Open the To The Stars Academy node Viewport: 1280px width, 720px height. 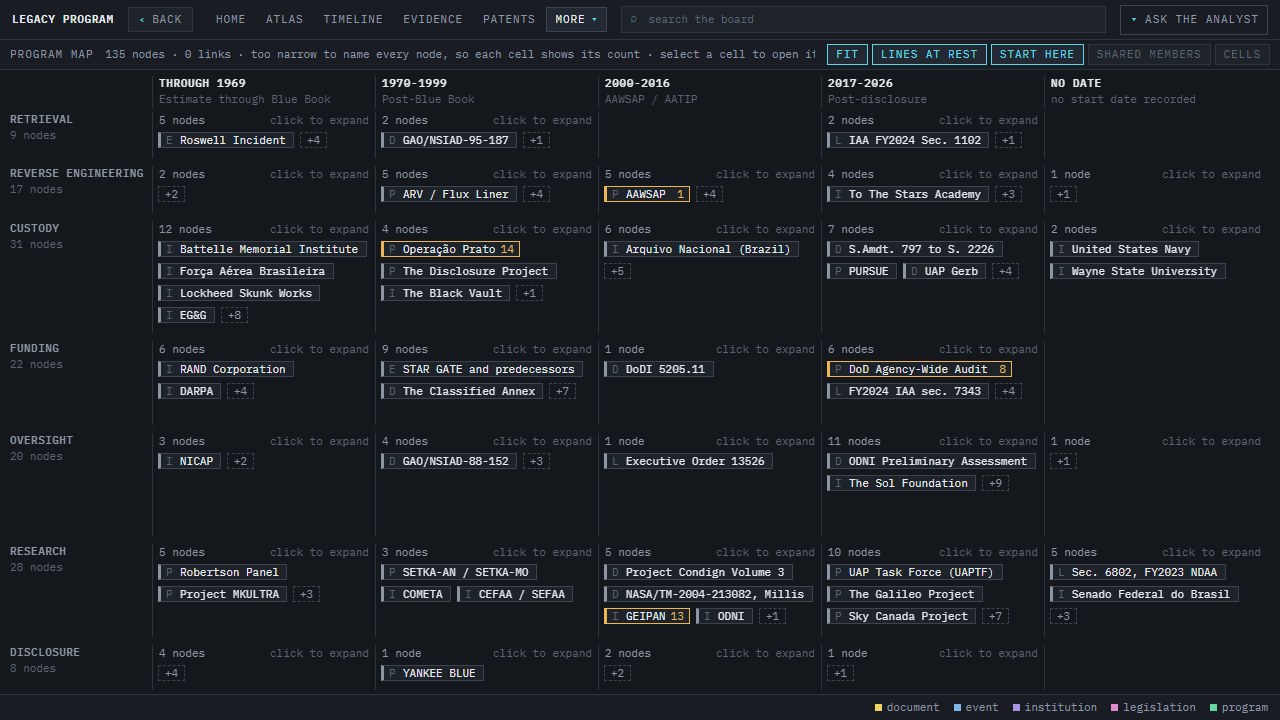[x=909, y=194]
